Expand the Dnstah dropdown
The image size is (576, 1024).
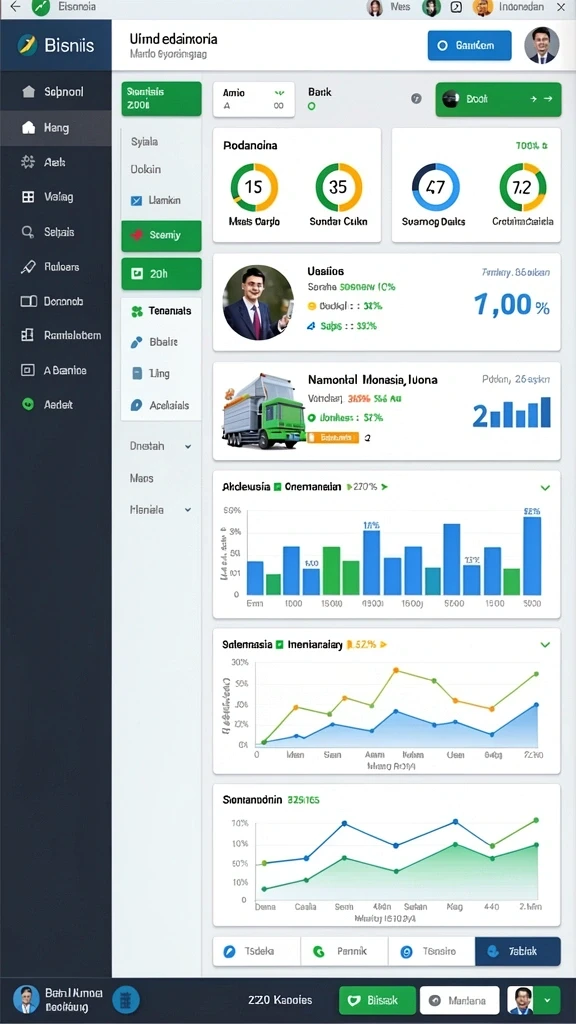pyautogui.click(x=188, y=447)
